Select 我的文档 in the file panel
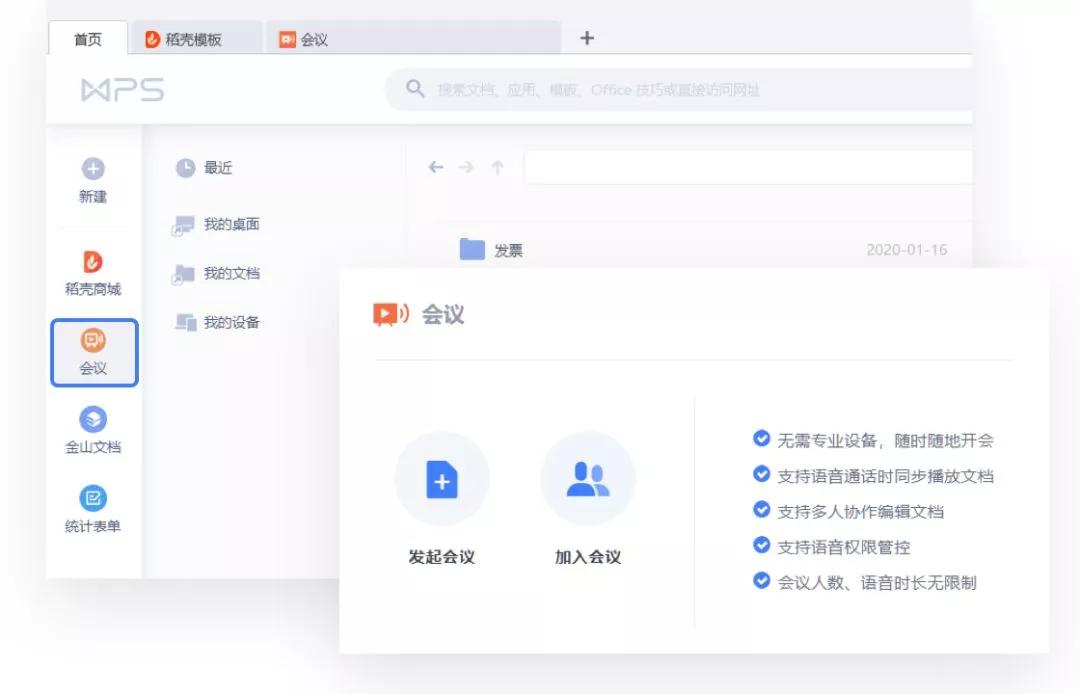The image size is (1080, 694). pyautogui.click(x=232, y=274)
